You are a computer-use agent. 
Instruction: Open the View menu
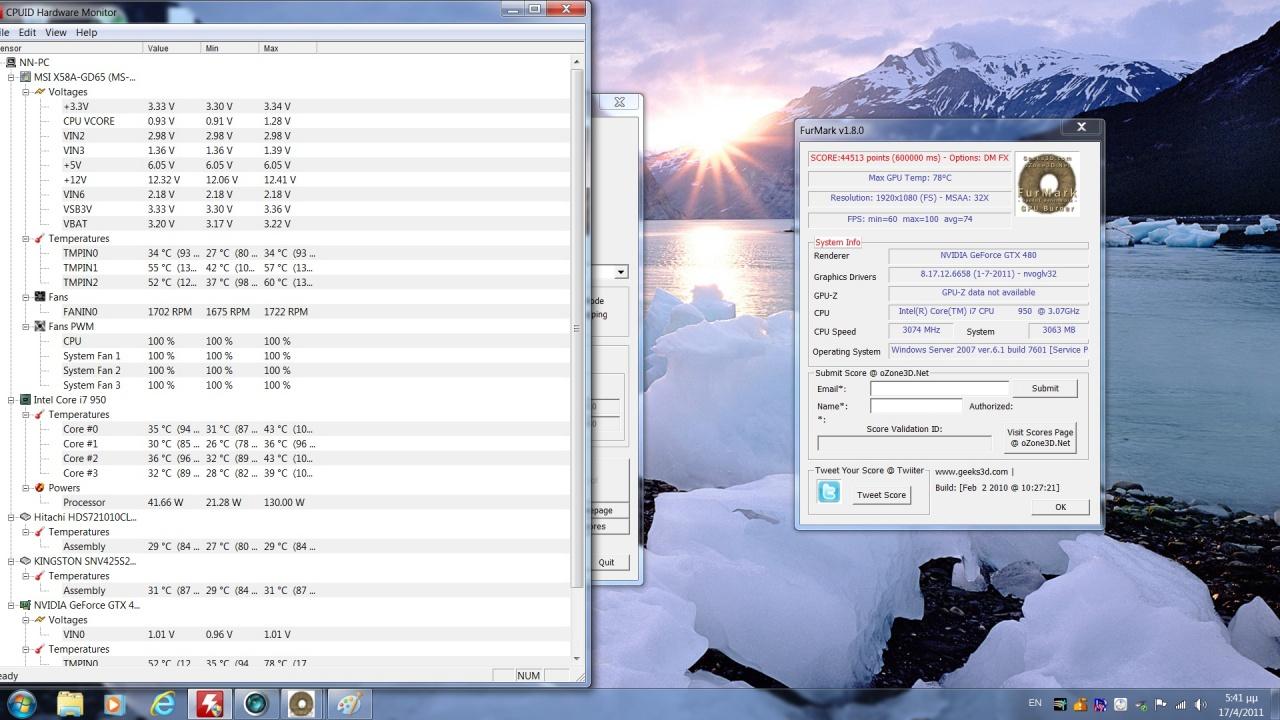(56, 32)
